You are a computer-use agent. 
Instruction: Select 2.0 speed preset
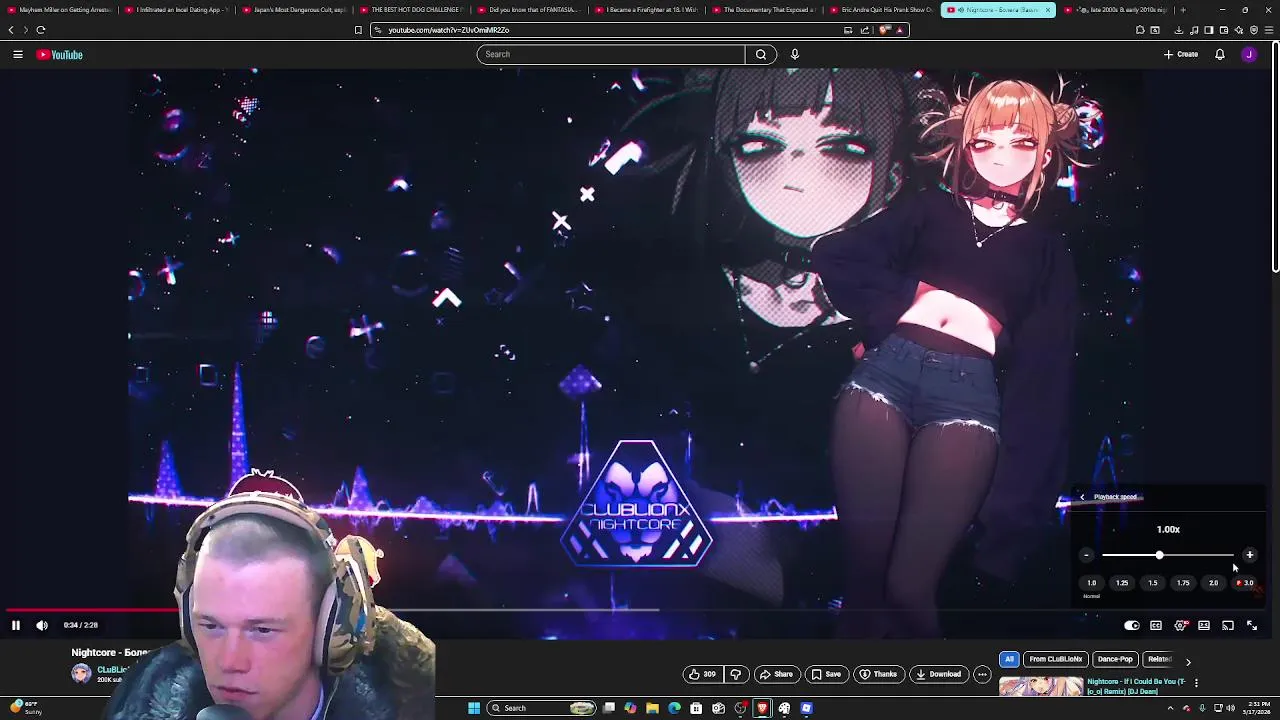point(1213,583)
